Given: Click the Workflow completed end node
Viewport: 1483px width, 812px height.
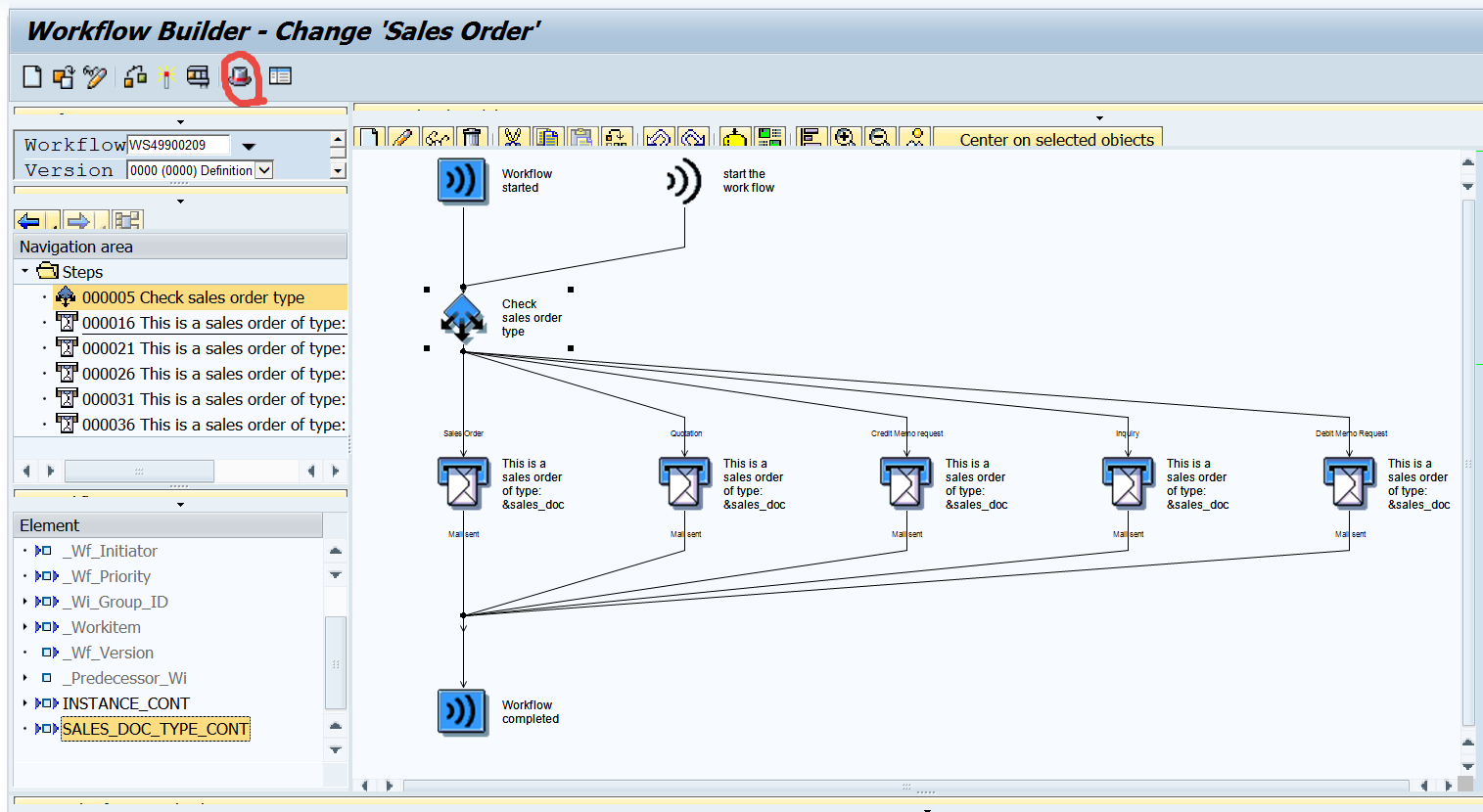Looking at the screenshot, I should (x=462, y=711).
